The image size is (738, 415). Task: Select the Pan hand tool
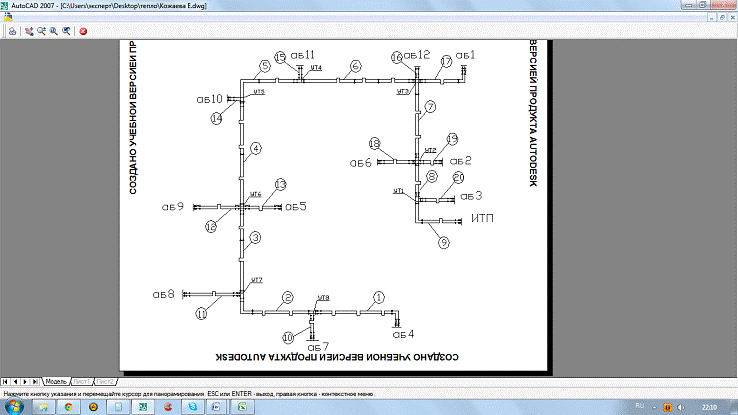point(29,32)
